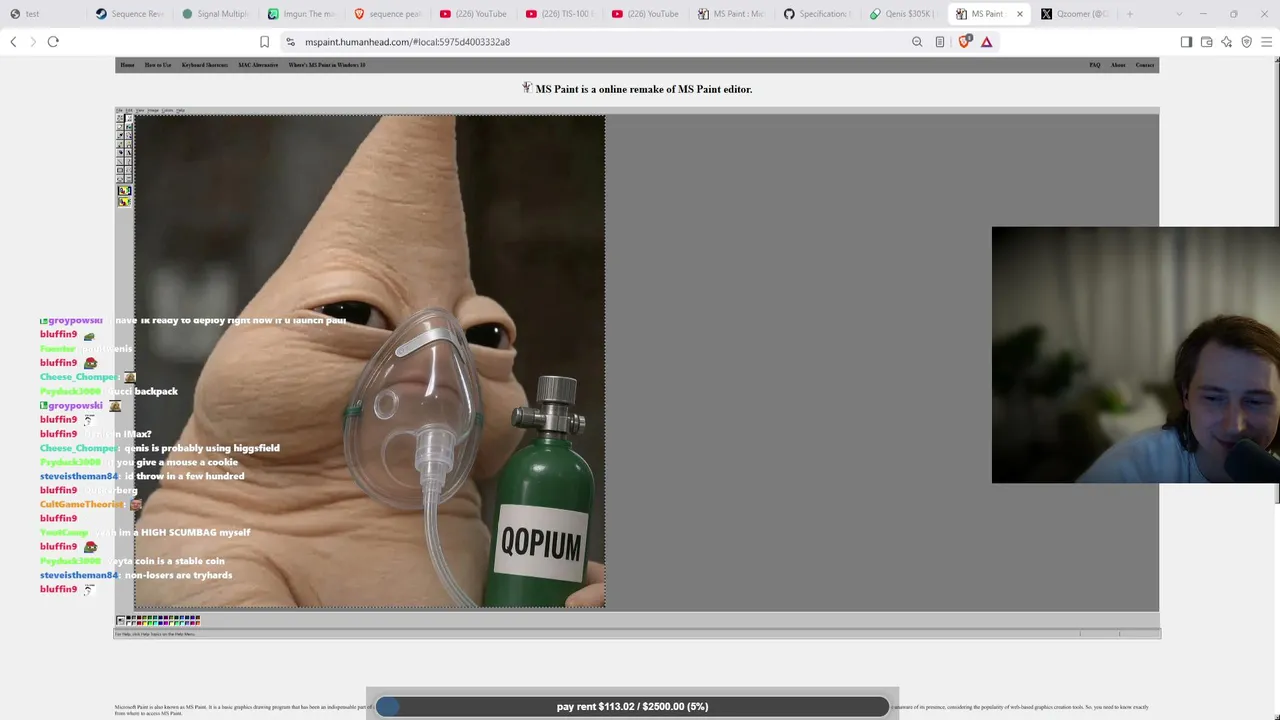Choose the transparent selection option
This screenshot has height=720, width=1280.
tap(125, 202)
